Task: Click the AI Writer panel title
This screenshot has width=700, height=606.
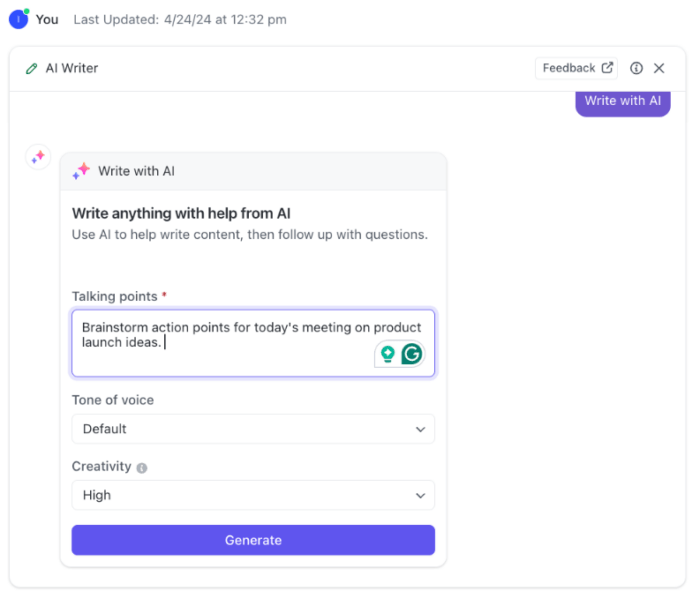Action: point(72,69)
